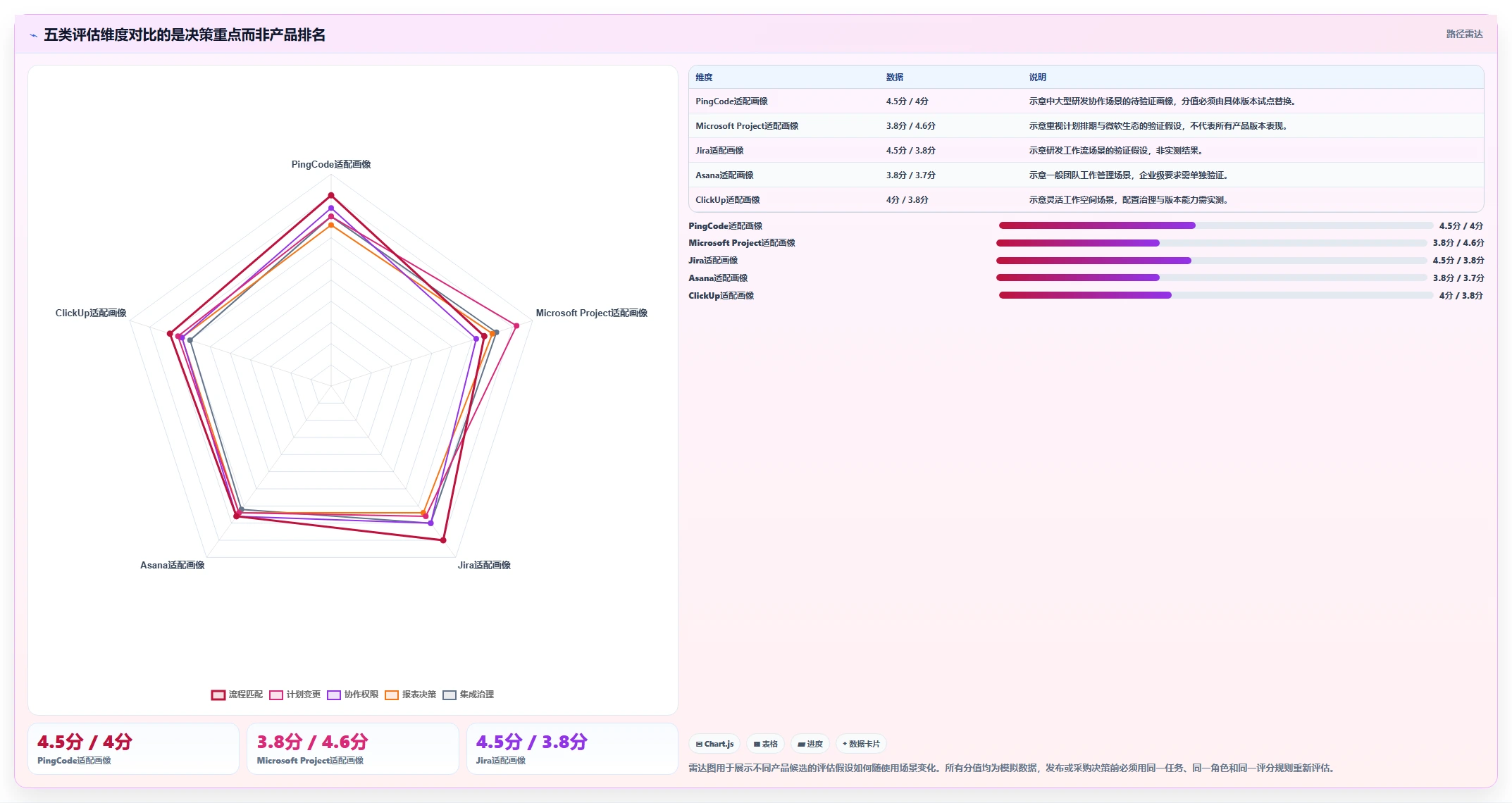
Task: Toggle the 协作权限 legend series
Action: 352,695
